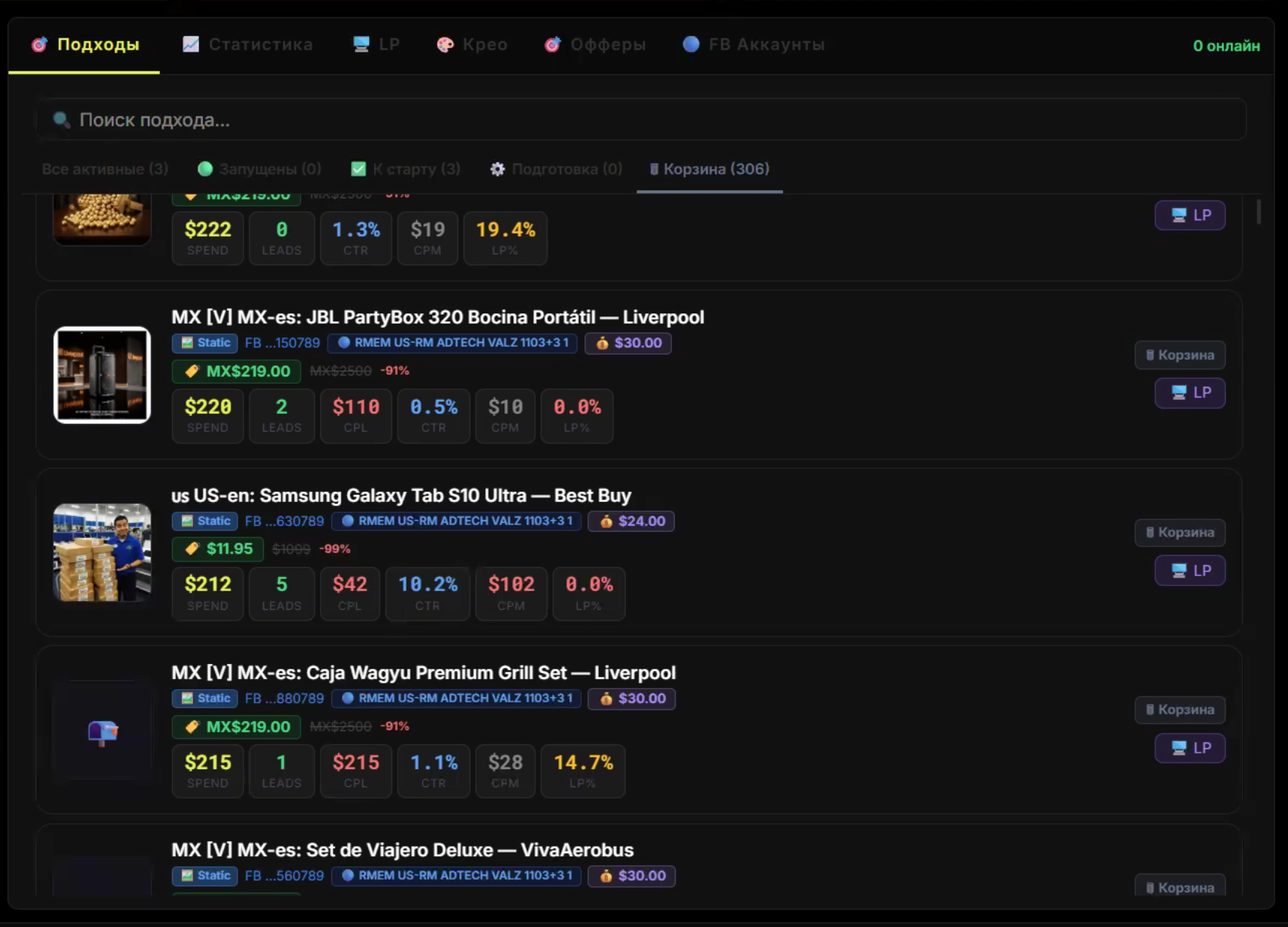
Task: Switch to the Крео tab
Action: (472, 44)
